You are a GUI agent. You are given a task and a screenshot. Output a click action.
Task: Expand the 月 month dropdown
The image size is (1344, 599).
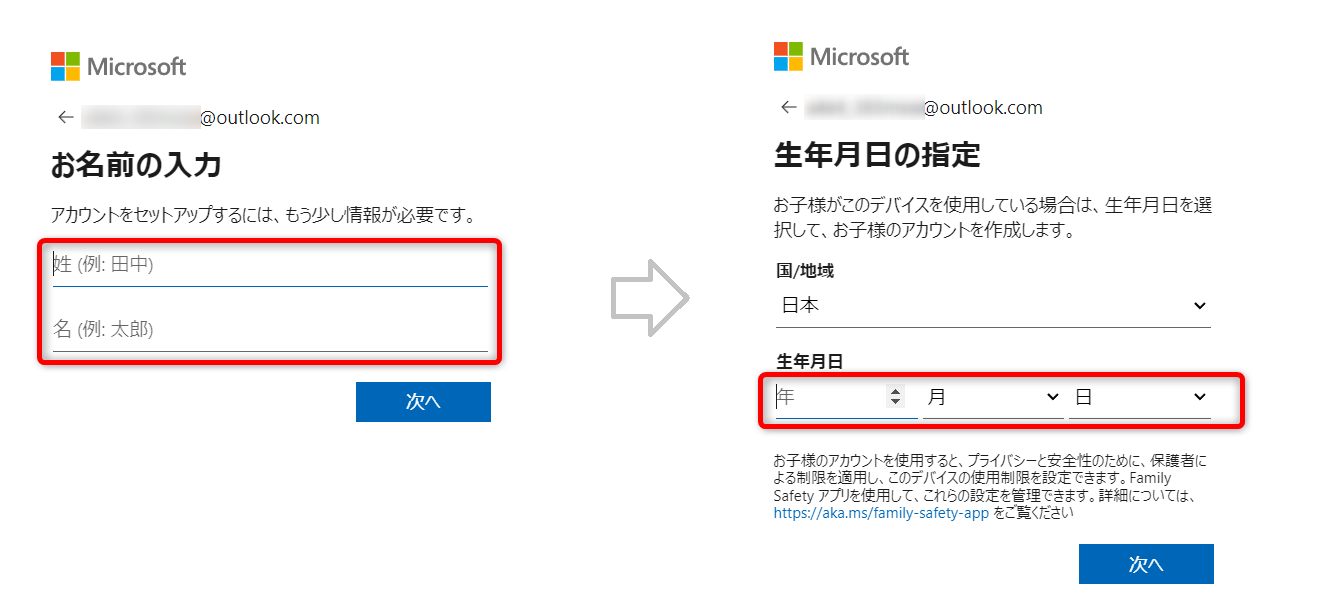pos(992,398)
